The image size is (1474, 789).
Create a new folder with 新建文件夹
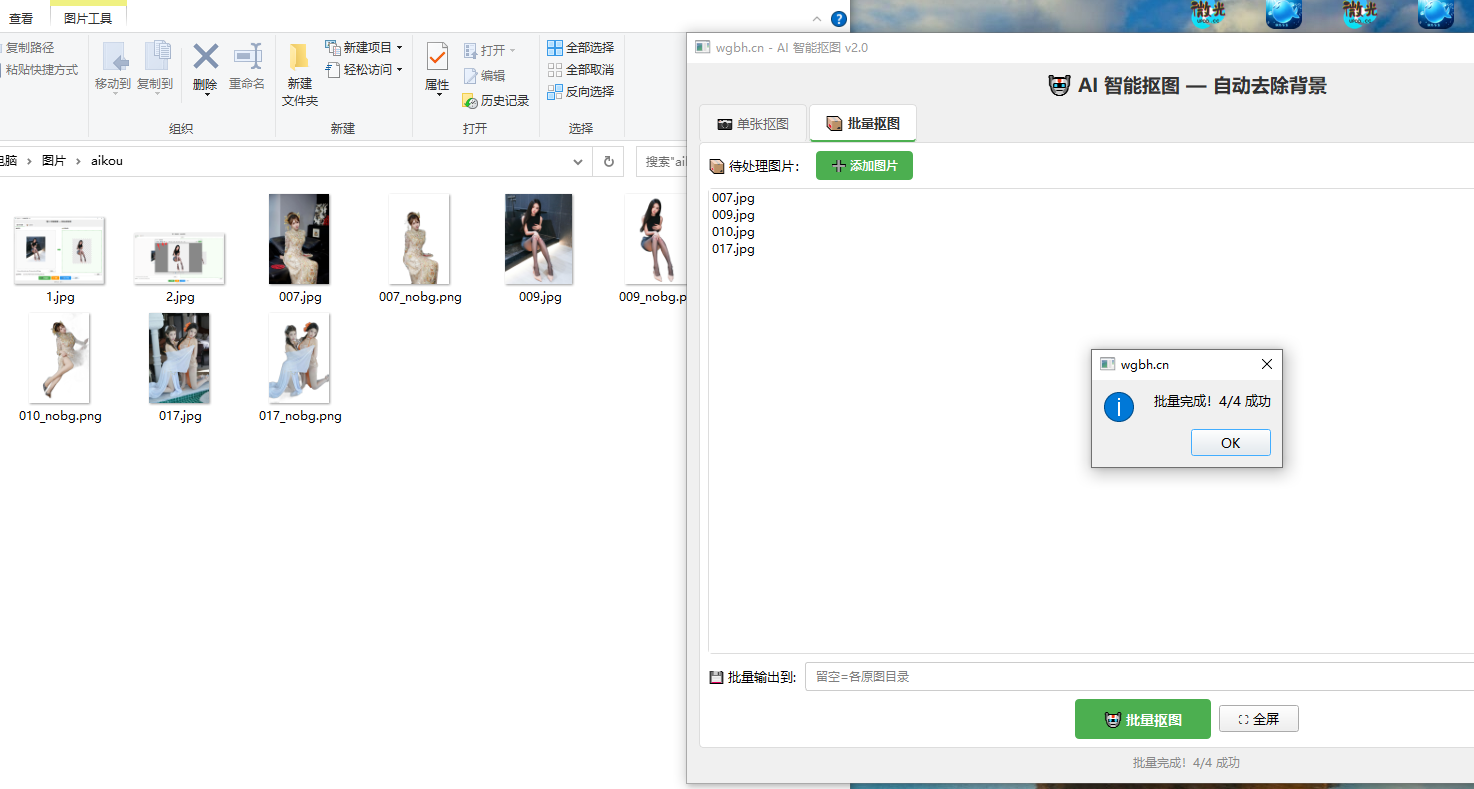coord(299,74)
